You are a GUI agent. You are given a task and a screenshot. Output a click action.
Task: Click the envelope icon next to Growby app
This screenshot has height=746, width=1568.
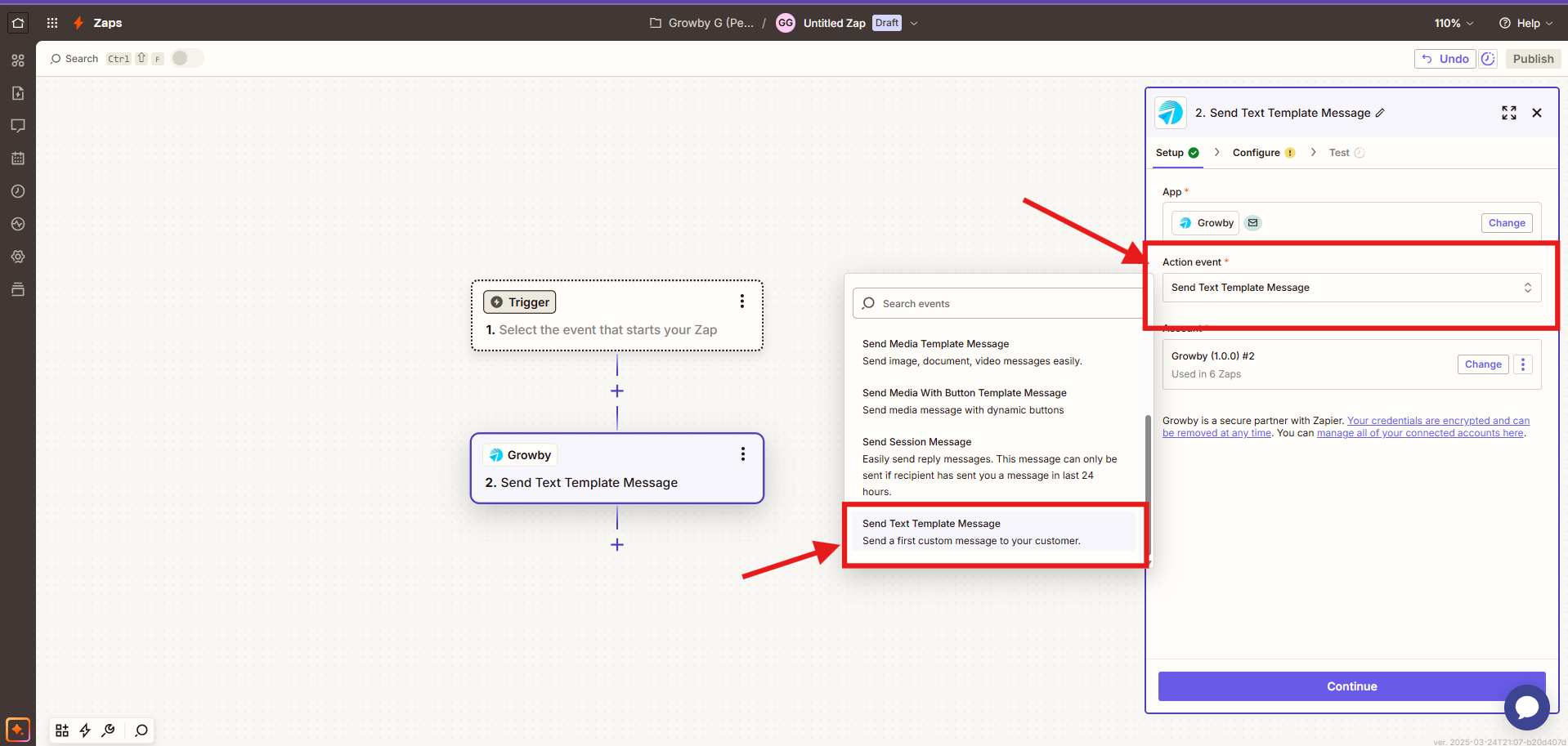(1253, 223)
